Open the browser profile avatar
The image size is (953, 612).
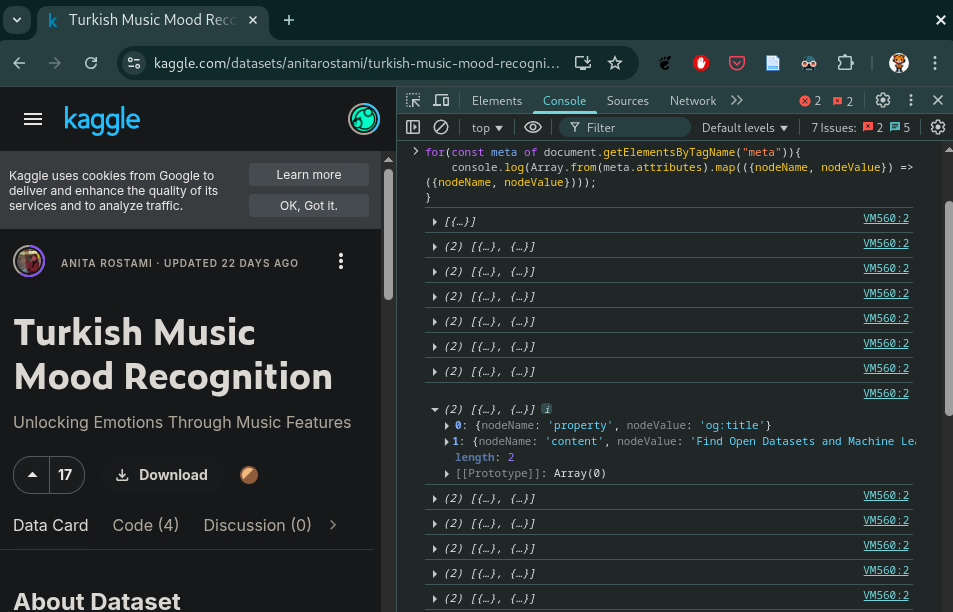coord(898,63)
